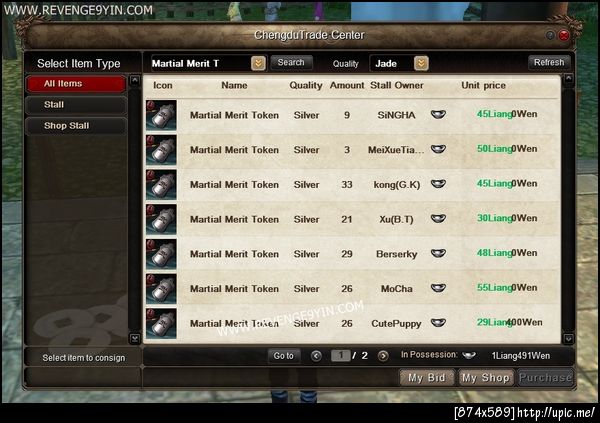Click the Refresh button
Image resolution: width=600 pixels, height=423 pixels.
[x=549, y=62]
